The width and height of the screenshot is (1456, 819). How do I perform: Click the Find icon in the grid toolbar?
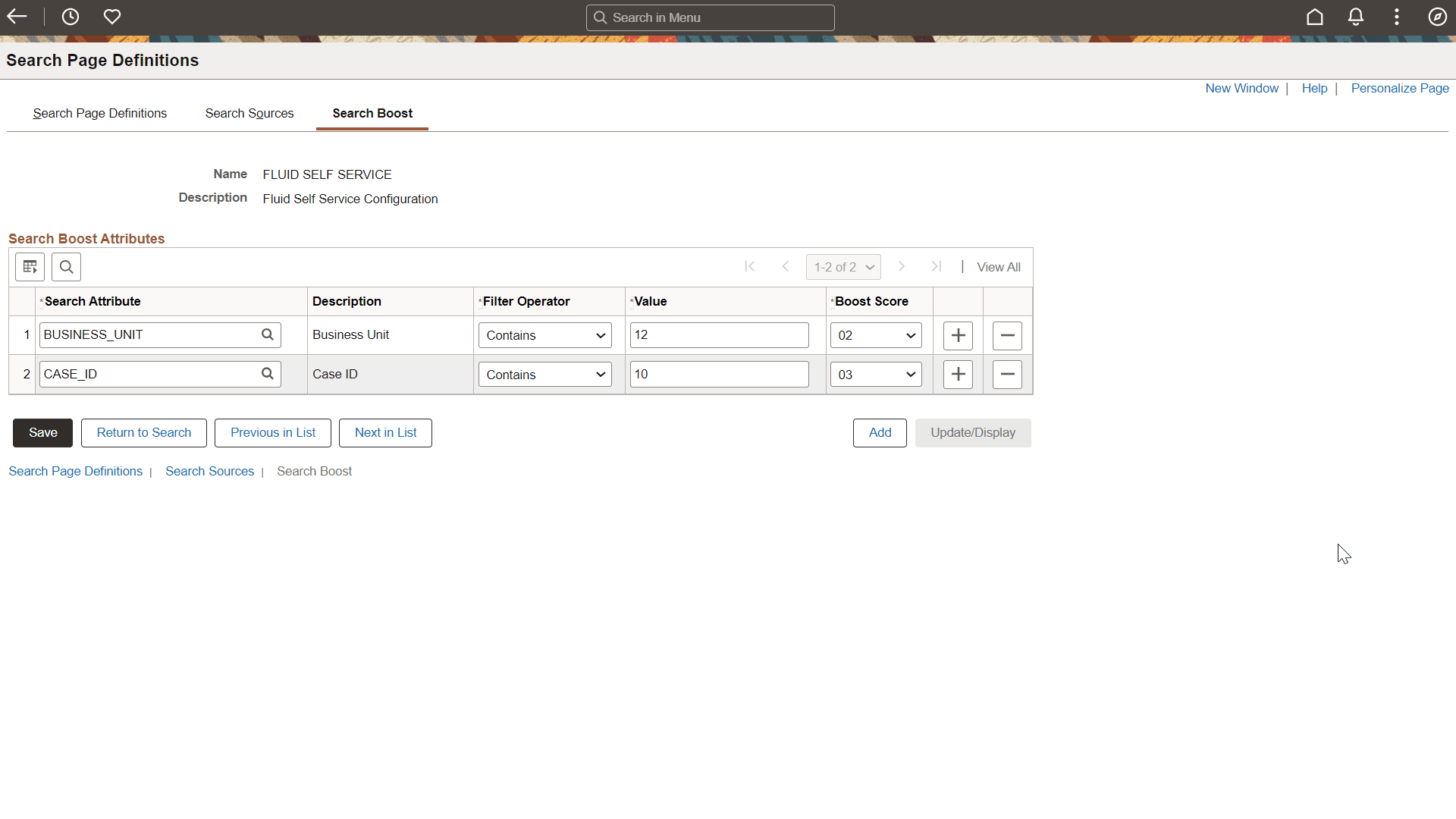tap(66, 267)
